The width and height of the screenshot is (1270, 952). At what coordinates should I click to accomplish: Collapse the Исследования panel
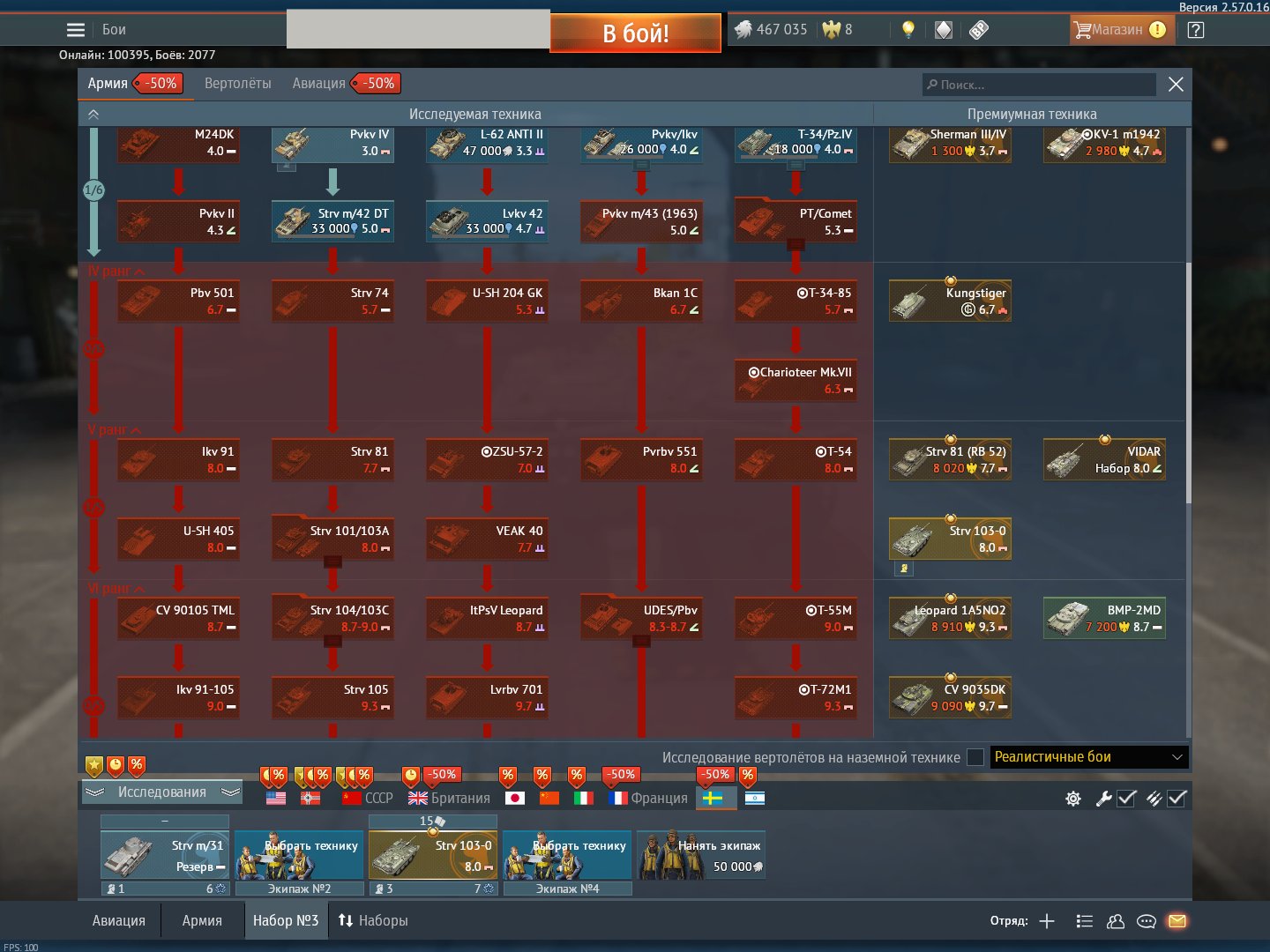[x=162, y=792]
